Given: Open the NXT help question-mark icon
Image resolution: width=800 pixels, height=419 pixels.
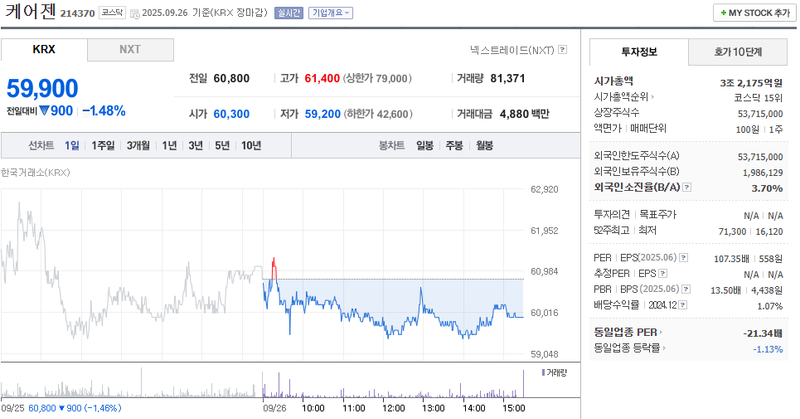Looking at the screenshot, I should [x=562, y=50].
